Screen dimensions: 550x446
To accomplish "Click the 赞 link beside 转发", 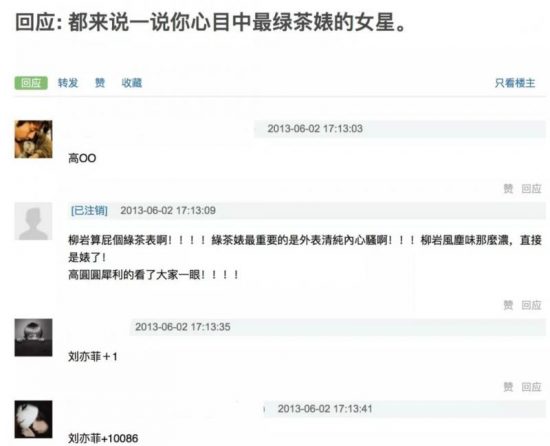I will click(100, 83).
